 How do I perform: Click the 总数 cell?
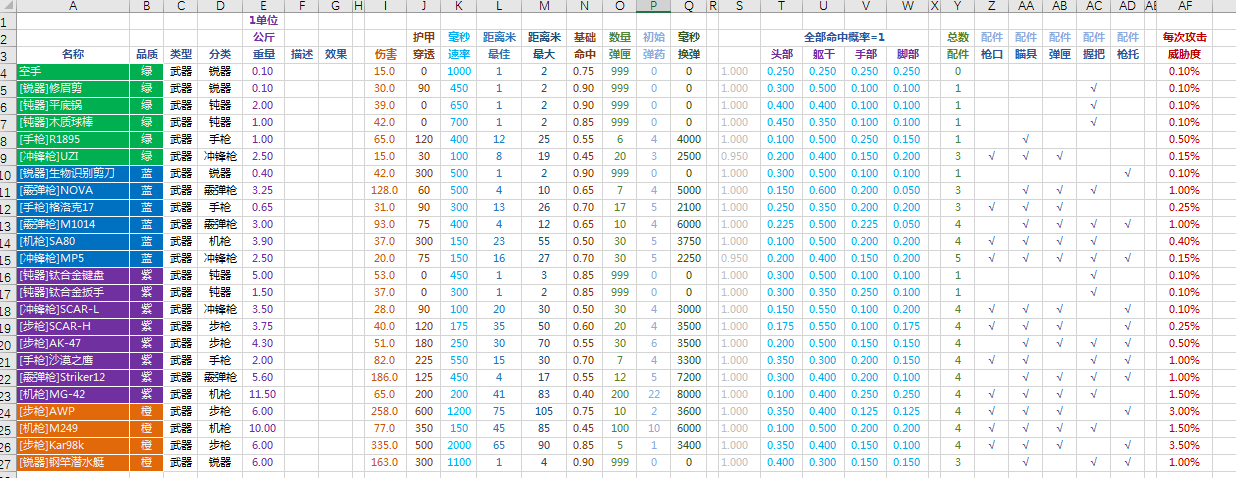(x=957, y=37)
